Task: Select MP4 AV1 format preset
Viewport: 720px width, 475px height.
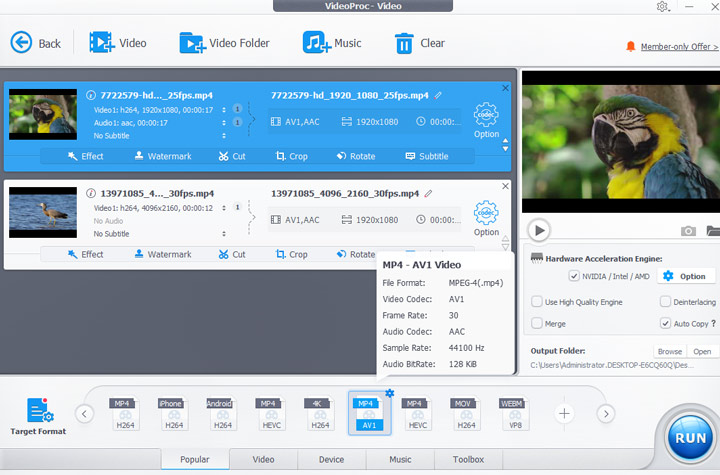Action: [369, 414]
